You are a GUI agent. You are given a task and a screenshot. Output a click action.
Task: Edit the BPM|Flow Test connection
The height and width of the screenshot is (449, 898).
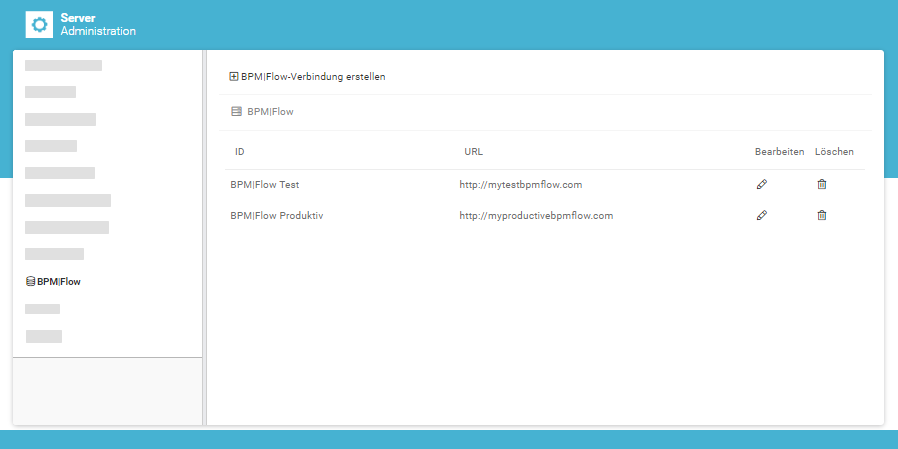[762, 184]
